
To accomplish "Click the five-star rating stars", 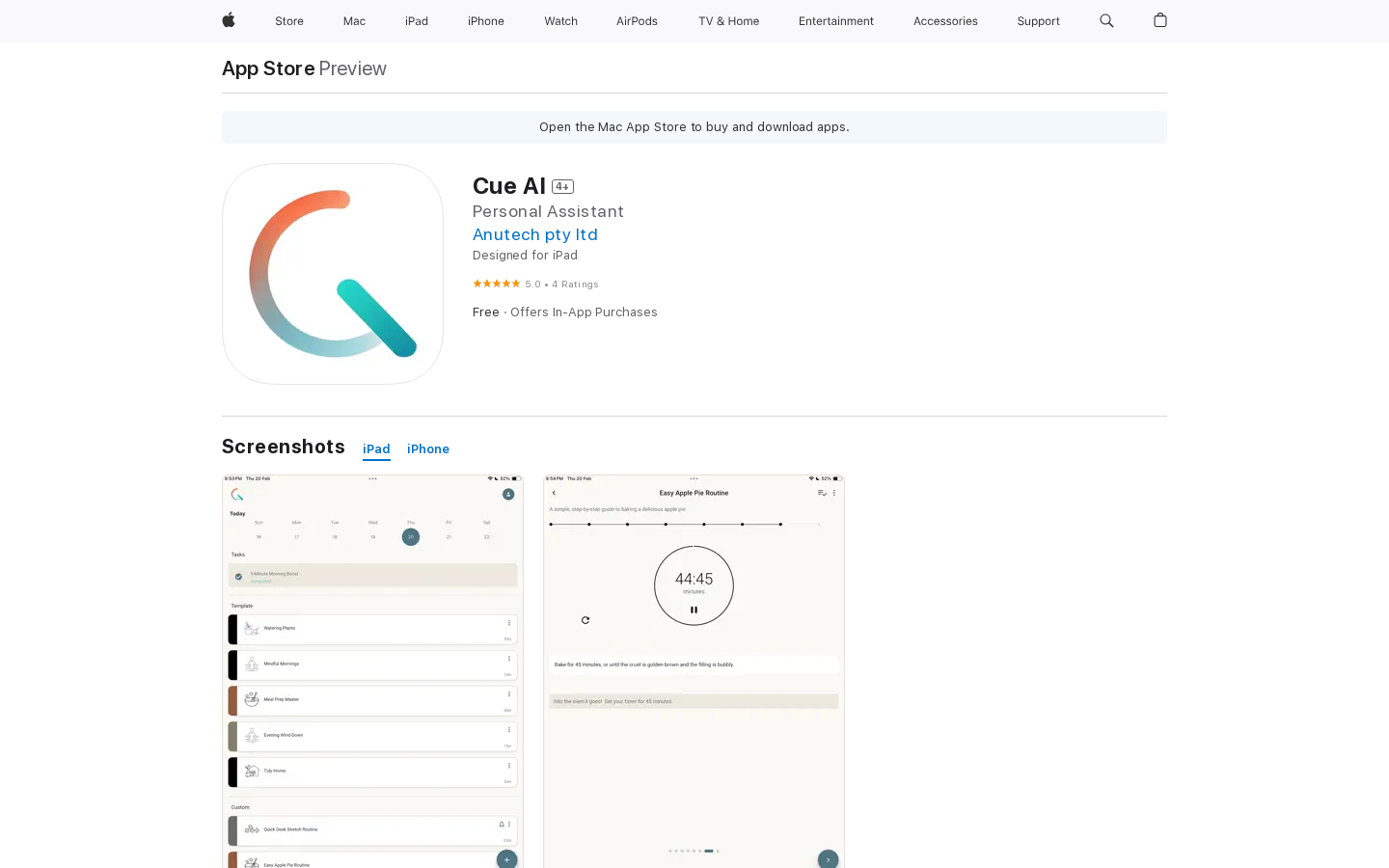I will [x=496, y=284].
